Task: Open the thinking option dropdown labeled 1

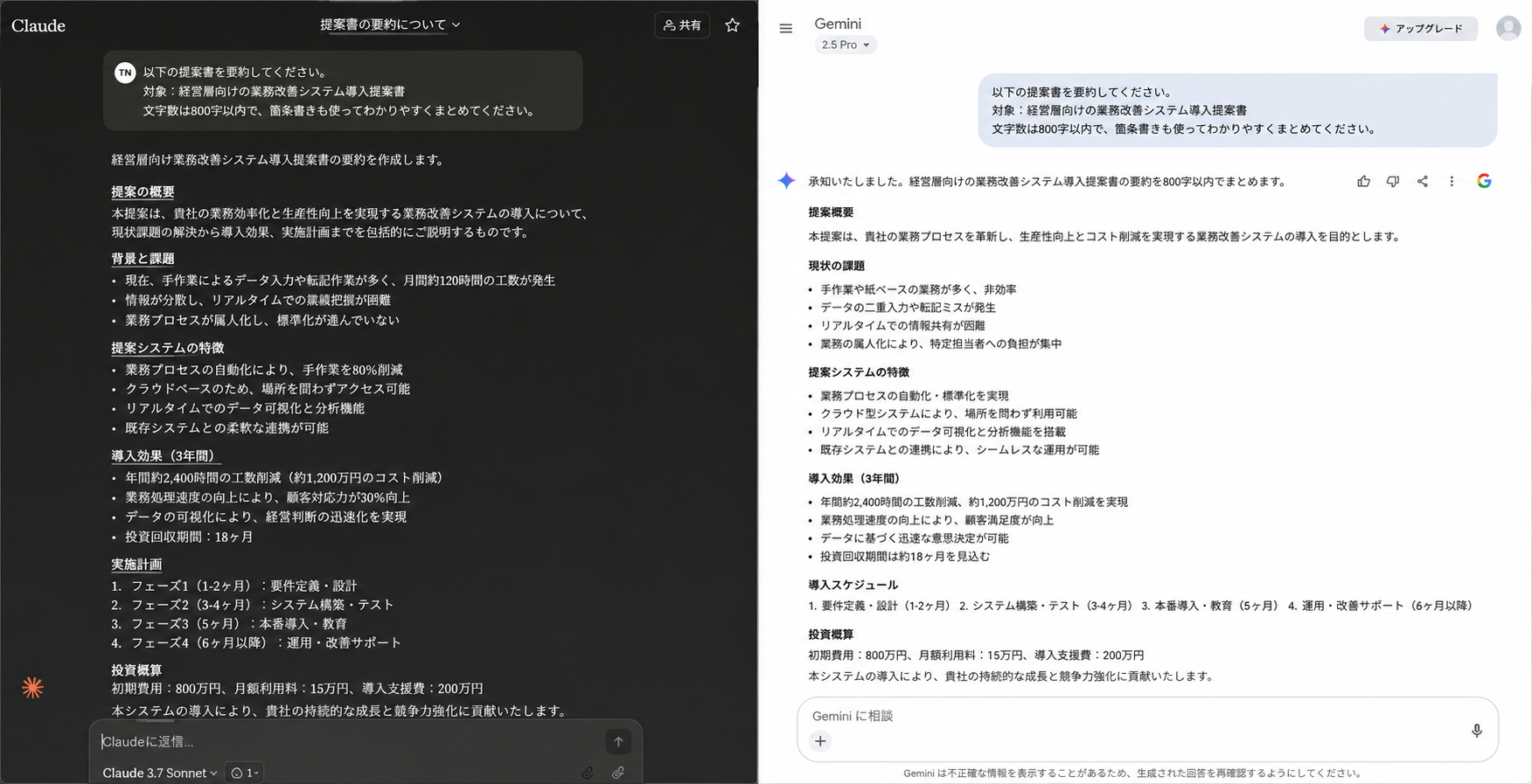Action: (244, 773)
